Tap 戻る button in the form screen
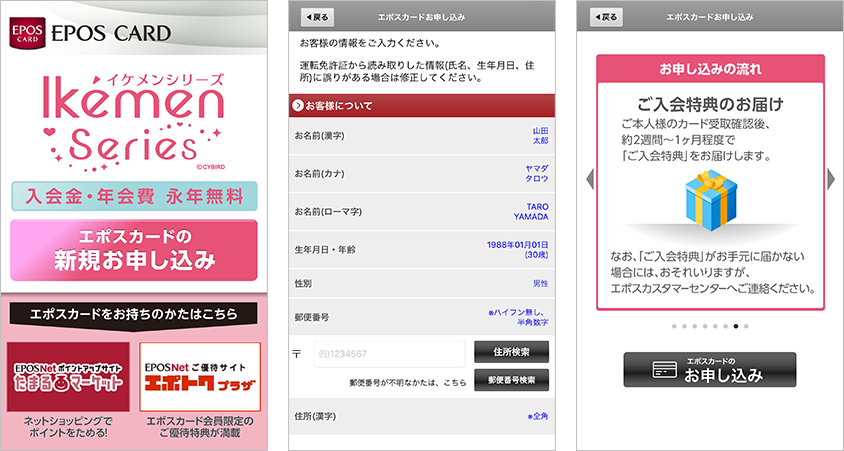 (317, 17)
